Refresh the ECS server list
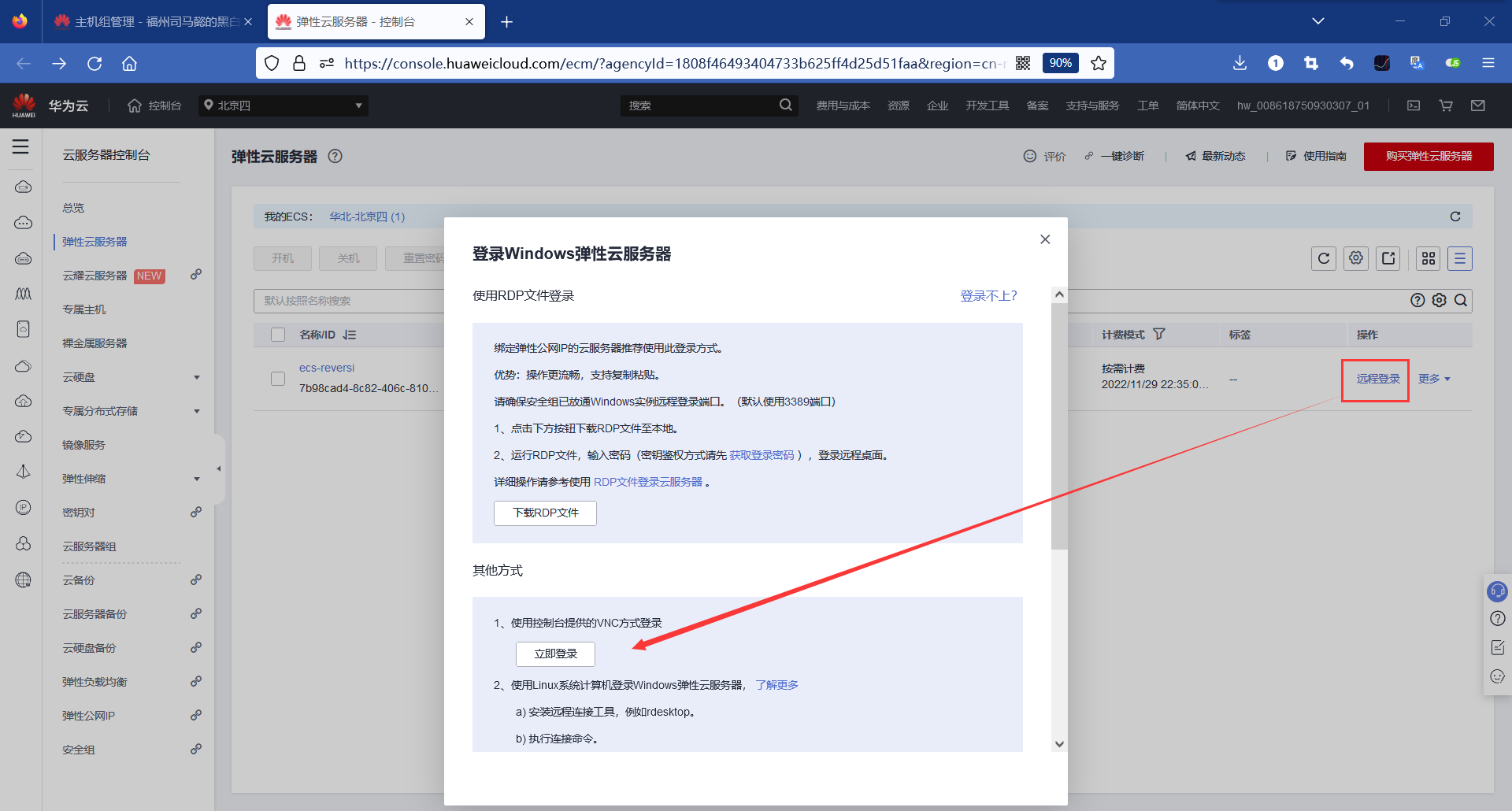Viewport: 1512px width, 811px height. [x=1323, y=258]
